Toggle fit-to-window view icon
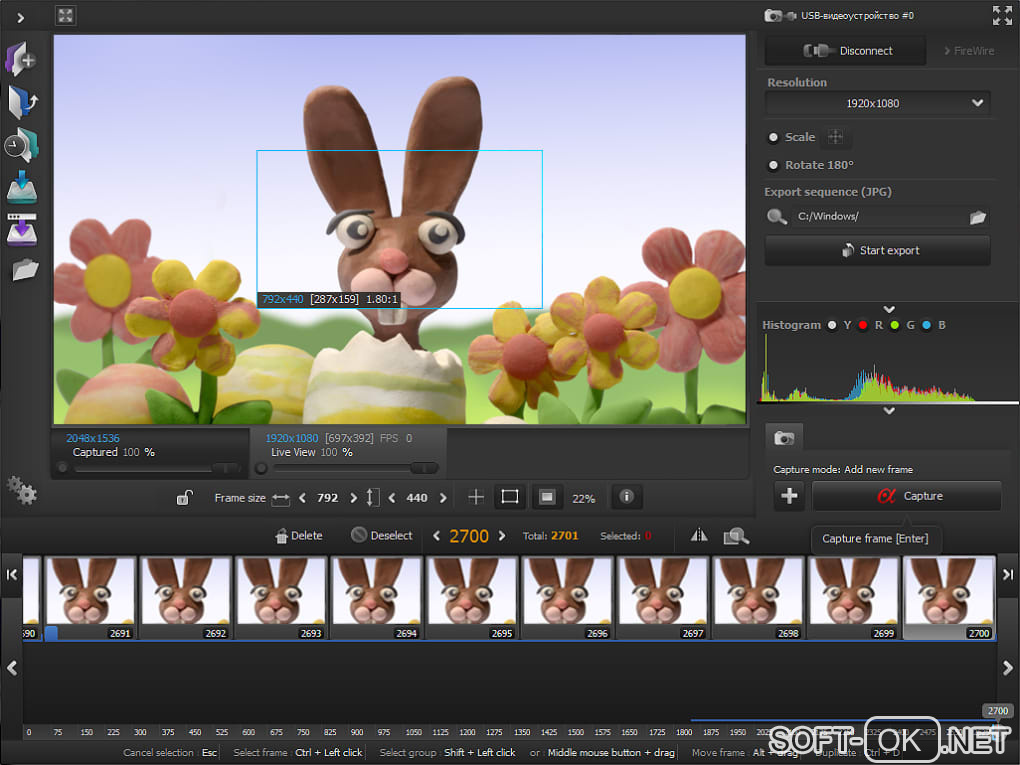Image resolution: width=1020 pixels, height=765 pixels. 65,16
